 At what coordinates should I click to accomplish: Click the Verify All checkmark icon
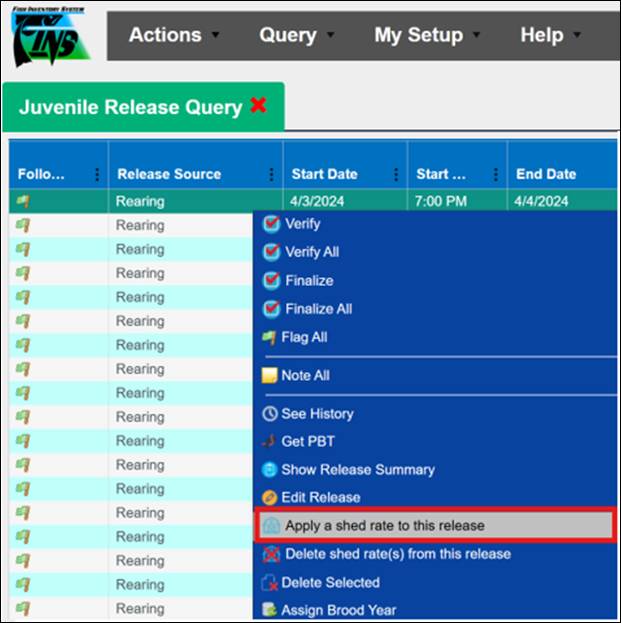[x=271, y=252]
